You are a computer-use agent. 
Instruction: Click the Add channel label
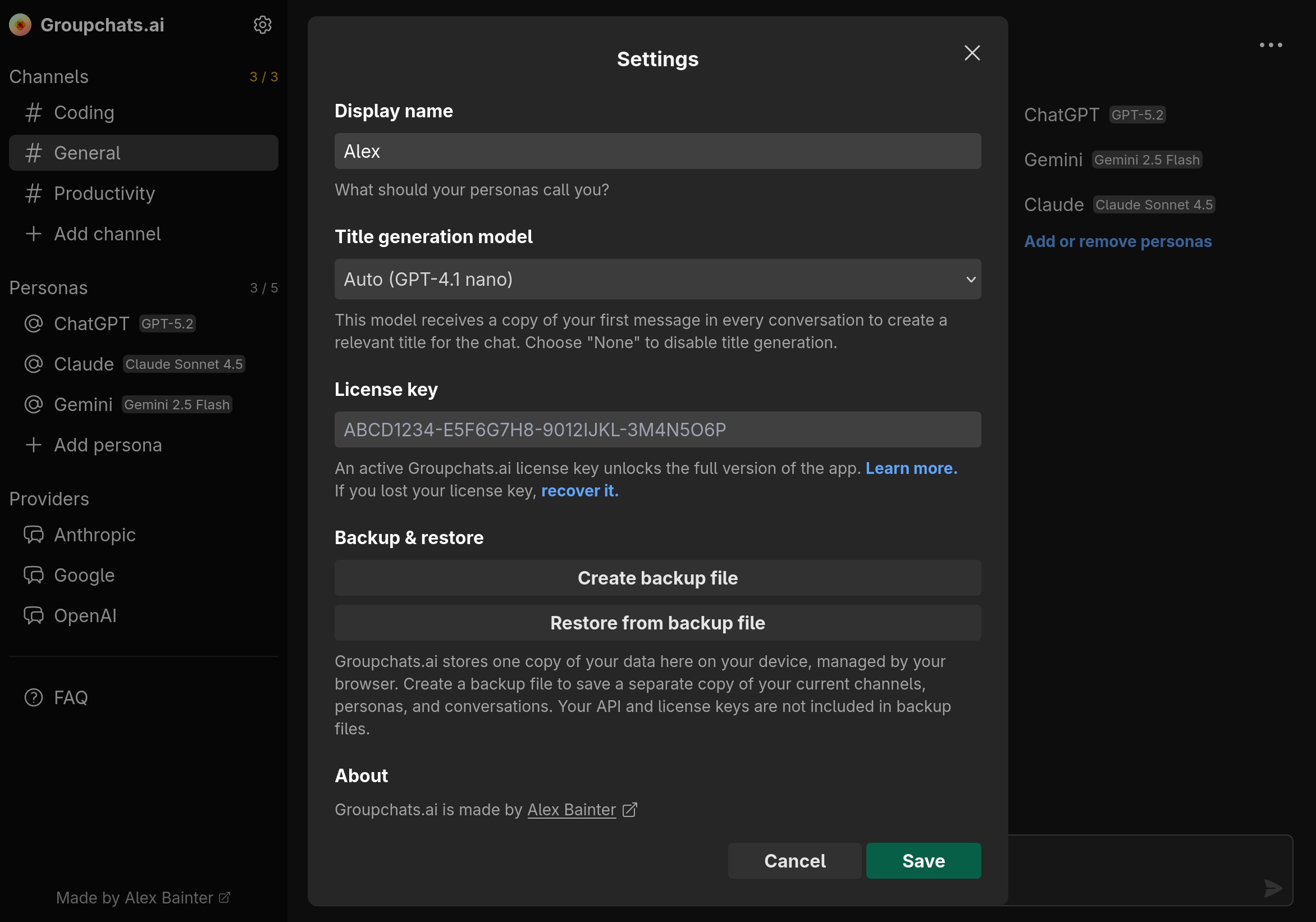point(107,234)
